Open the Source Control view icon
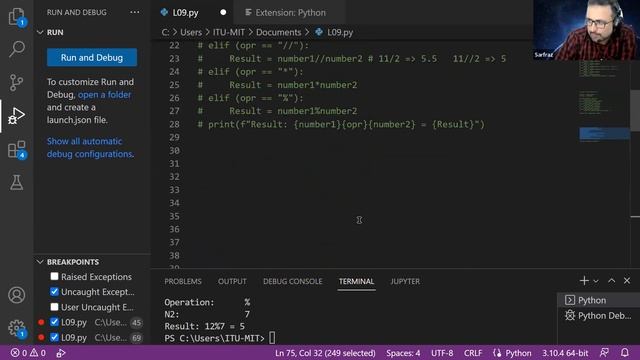 tap(16, 82)
